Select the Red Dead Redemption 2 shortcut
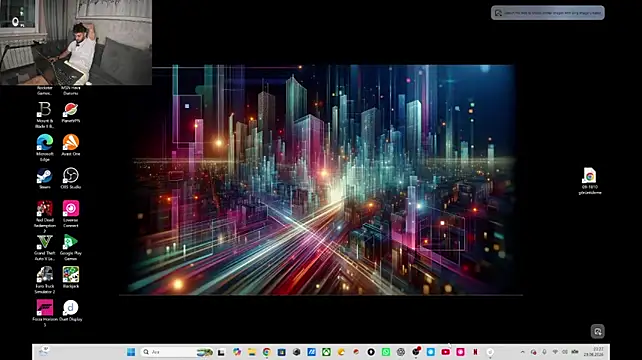 tap(45, 217)
